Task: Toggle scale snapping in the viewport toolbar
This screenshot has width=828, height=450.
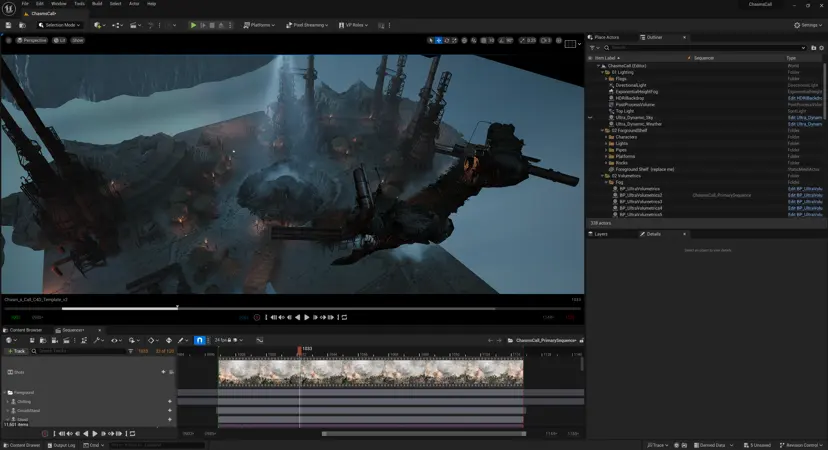Action: (x=522, y=40)
